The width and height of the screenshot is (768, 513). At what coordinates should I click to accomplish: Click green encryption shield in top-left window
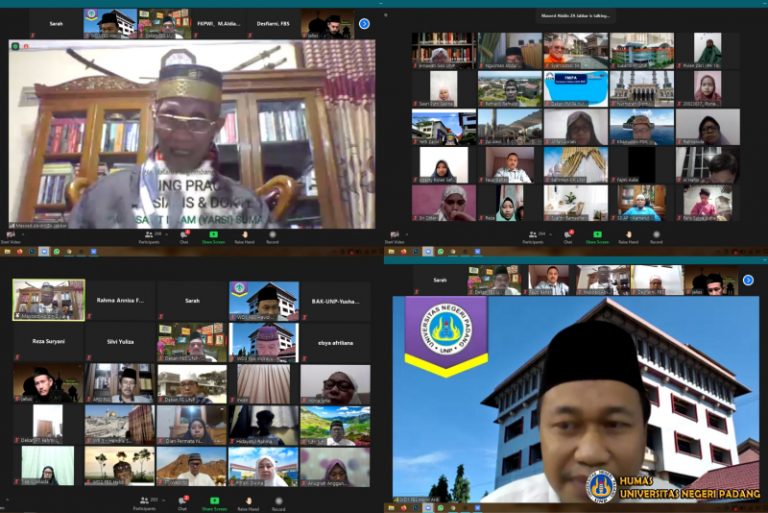pyautogui.click(x=15, y=46)
